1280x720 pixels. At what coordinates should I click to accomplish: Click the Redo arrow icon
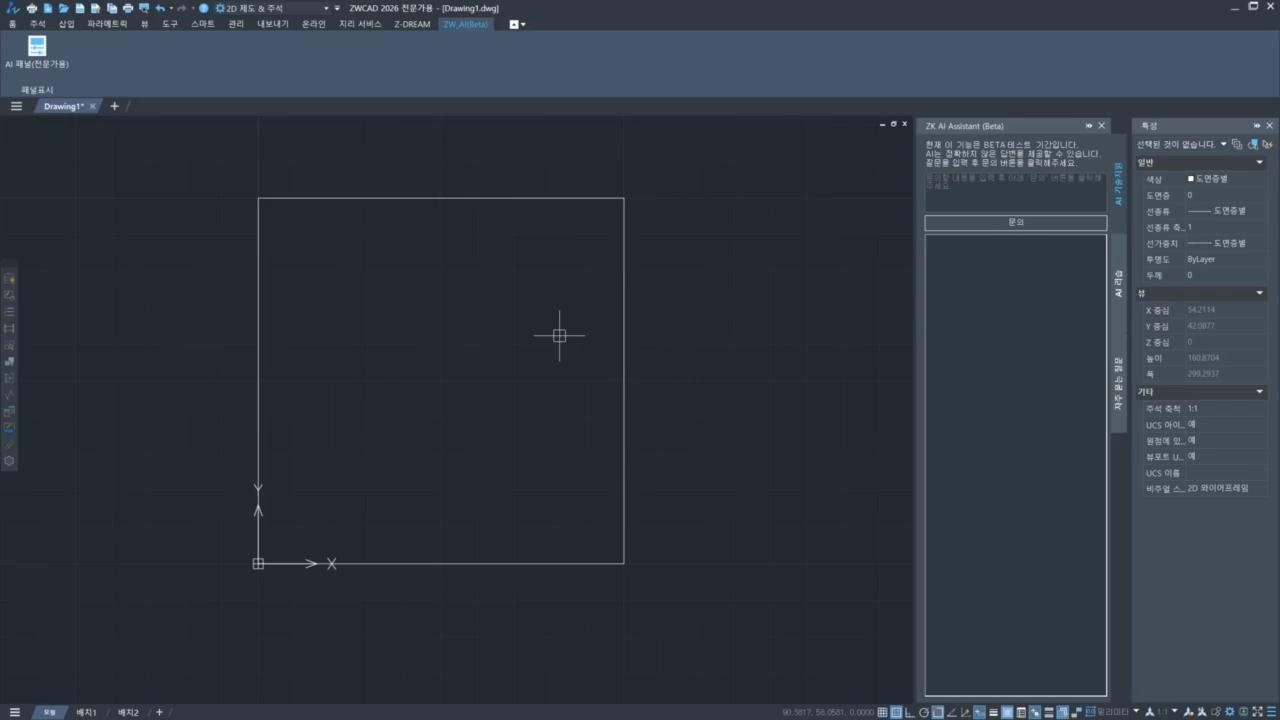click(x=181, y=8)
